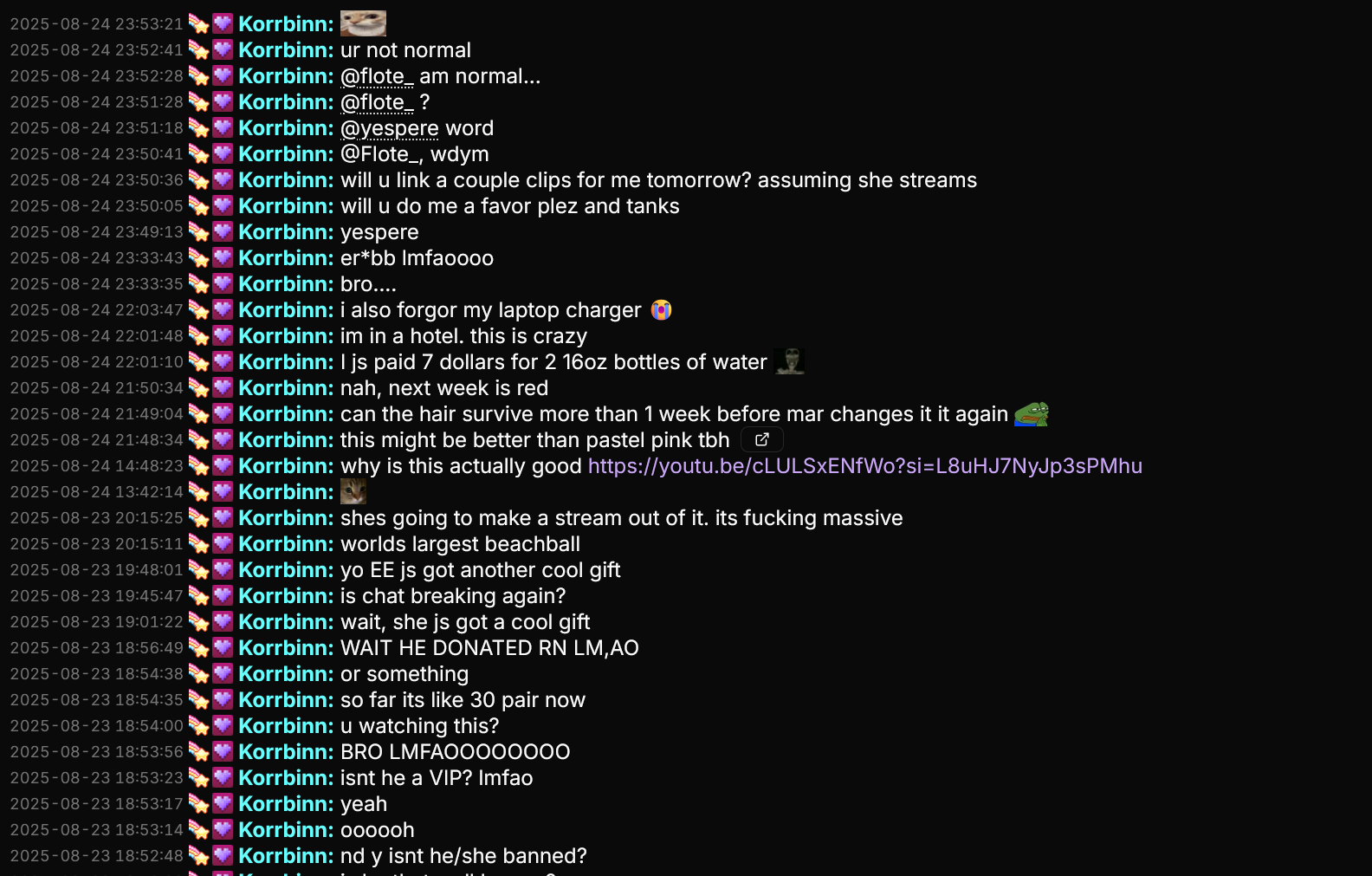
Task: Click purple heart badge on 'yeah' message
Action: tap(223, 803)
